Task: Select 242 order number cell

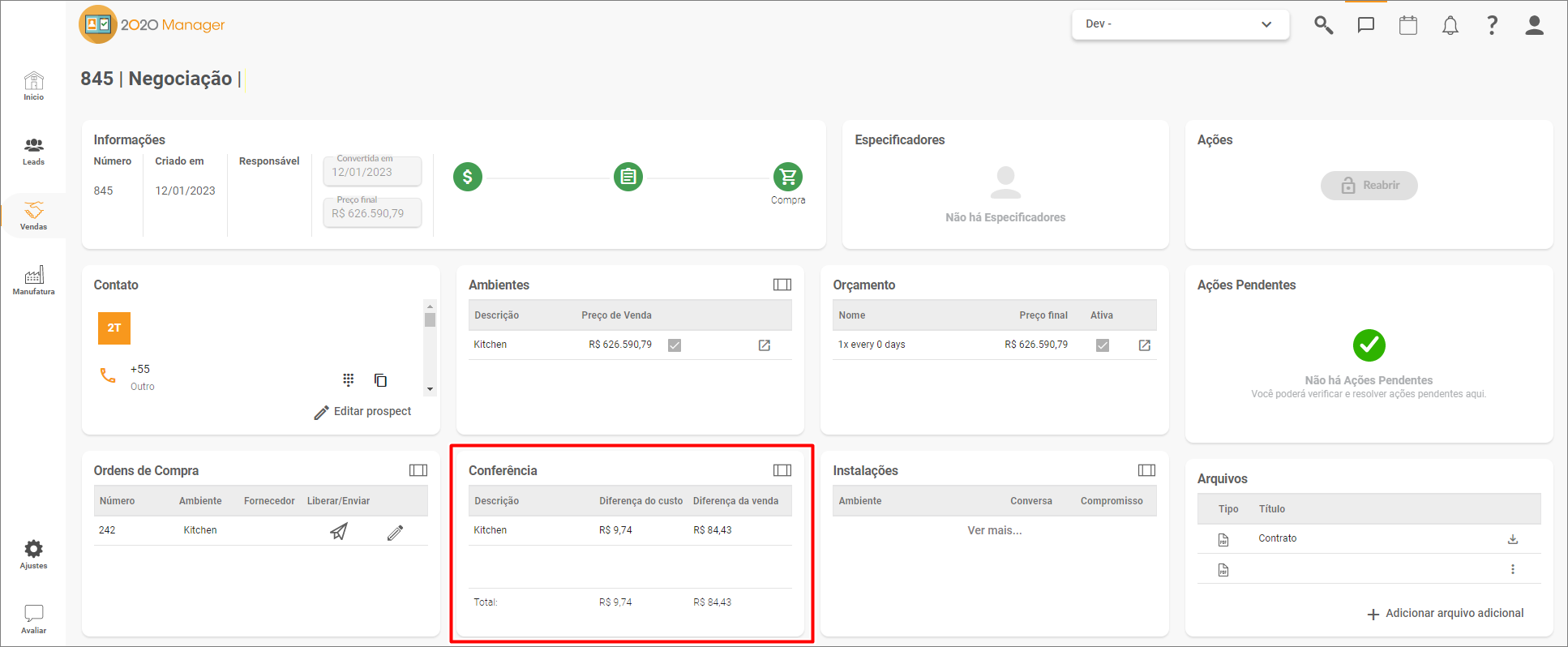Action: click(x=107, y=530)
